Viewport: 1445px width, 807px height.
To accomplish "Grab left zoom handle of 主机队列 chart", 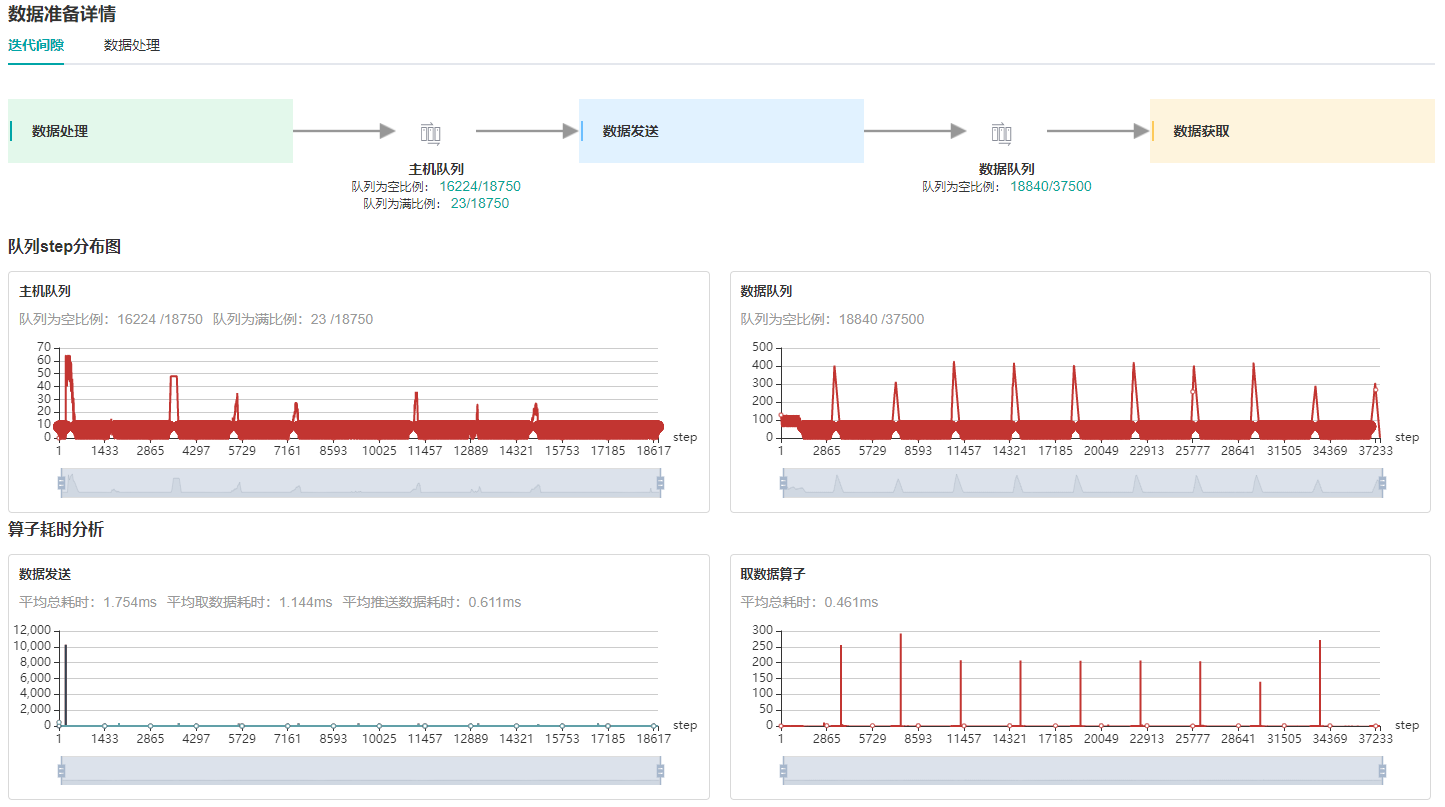I will coord(61,484).
